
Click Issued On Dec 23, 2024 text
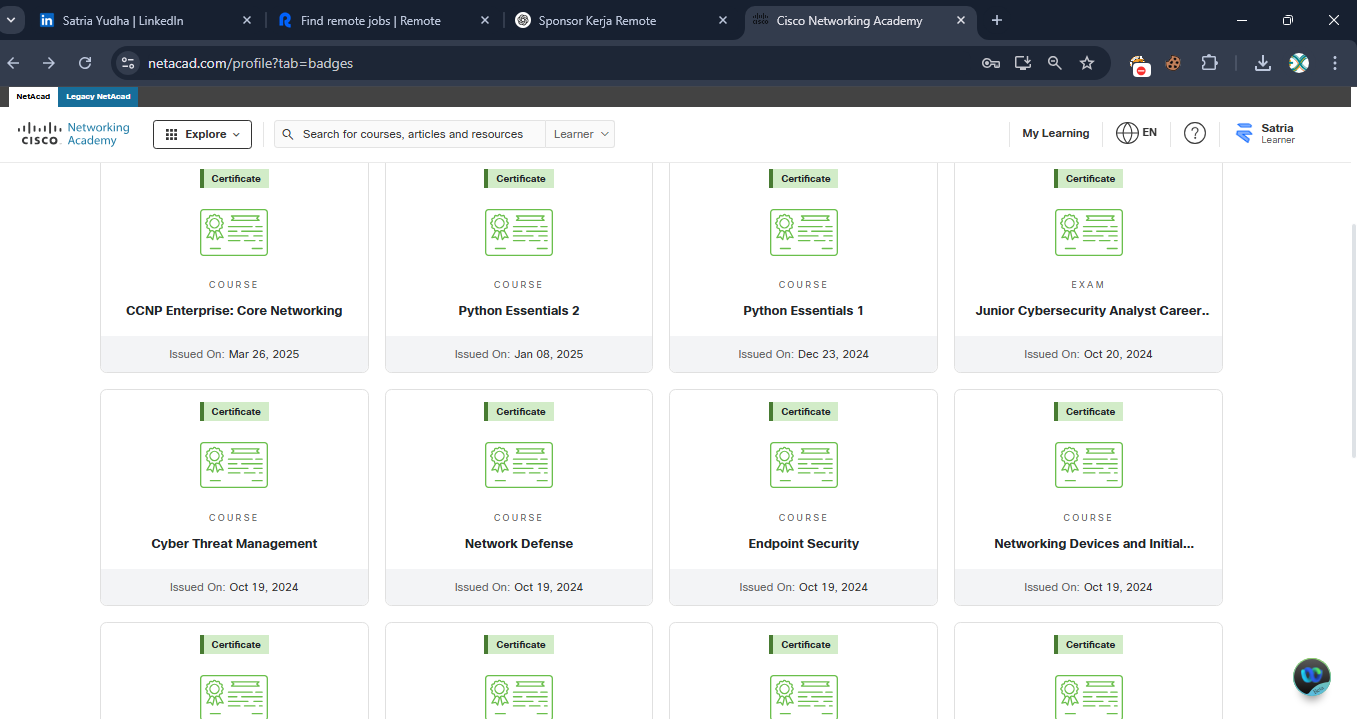click(x=804, y=354)
